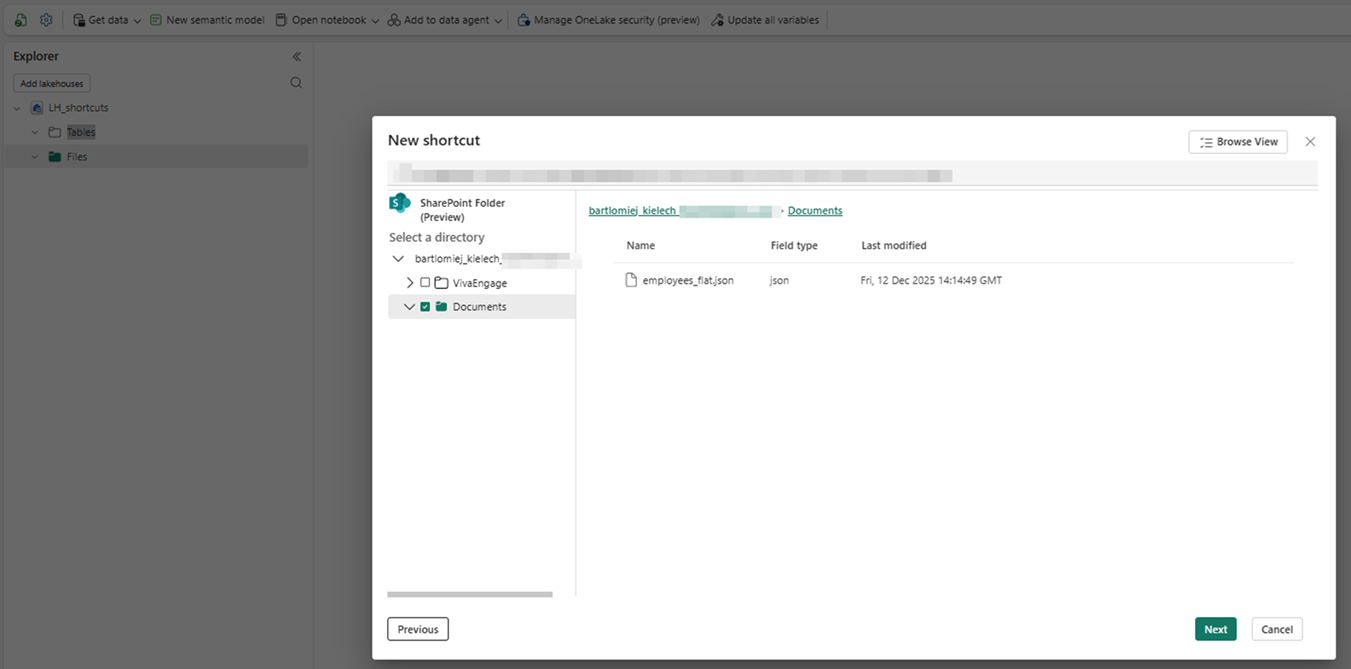The image size is (1351, 669).
Task: Expand the VivaEngage folder node
Action: pos(410,283)
